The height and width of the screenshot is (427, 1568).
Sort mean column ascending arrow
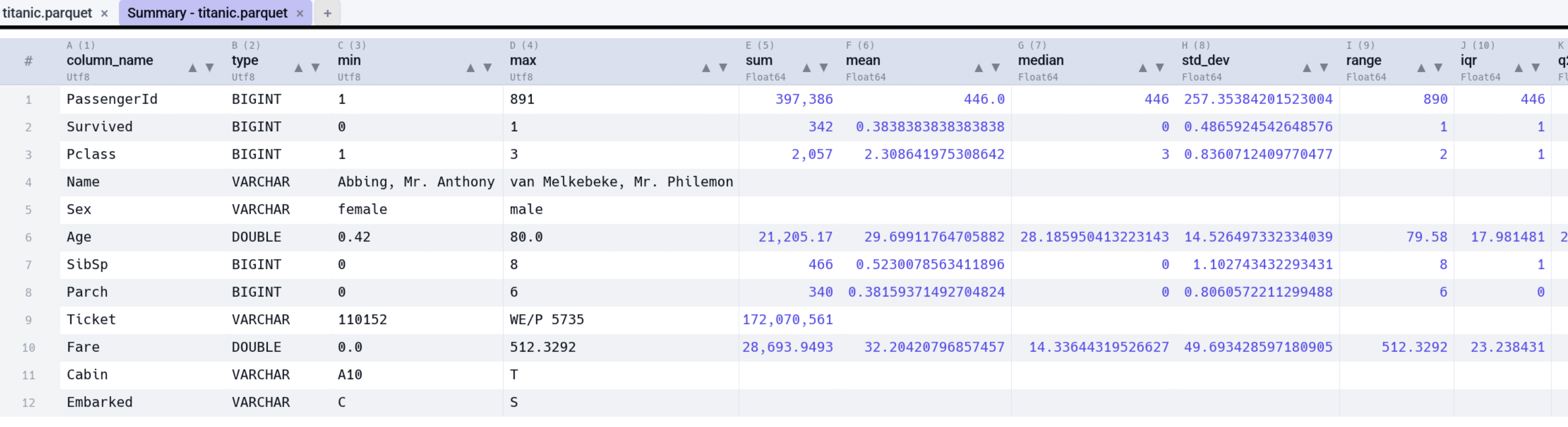click(x=979, y=68)
